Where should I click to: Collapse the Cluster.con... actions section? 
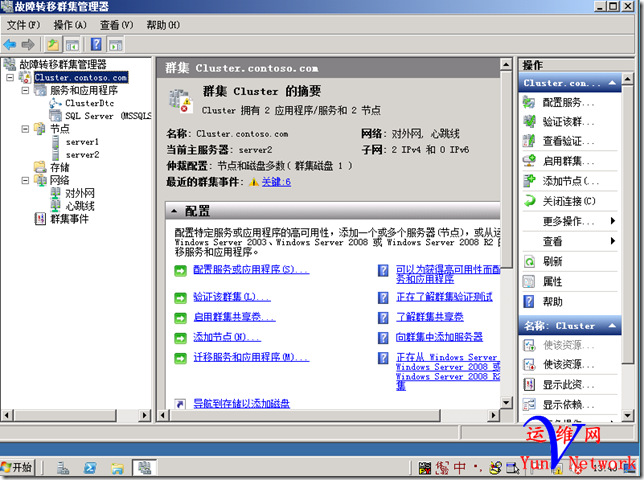tap(612, 83)
